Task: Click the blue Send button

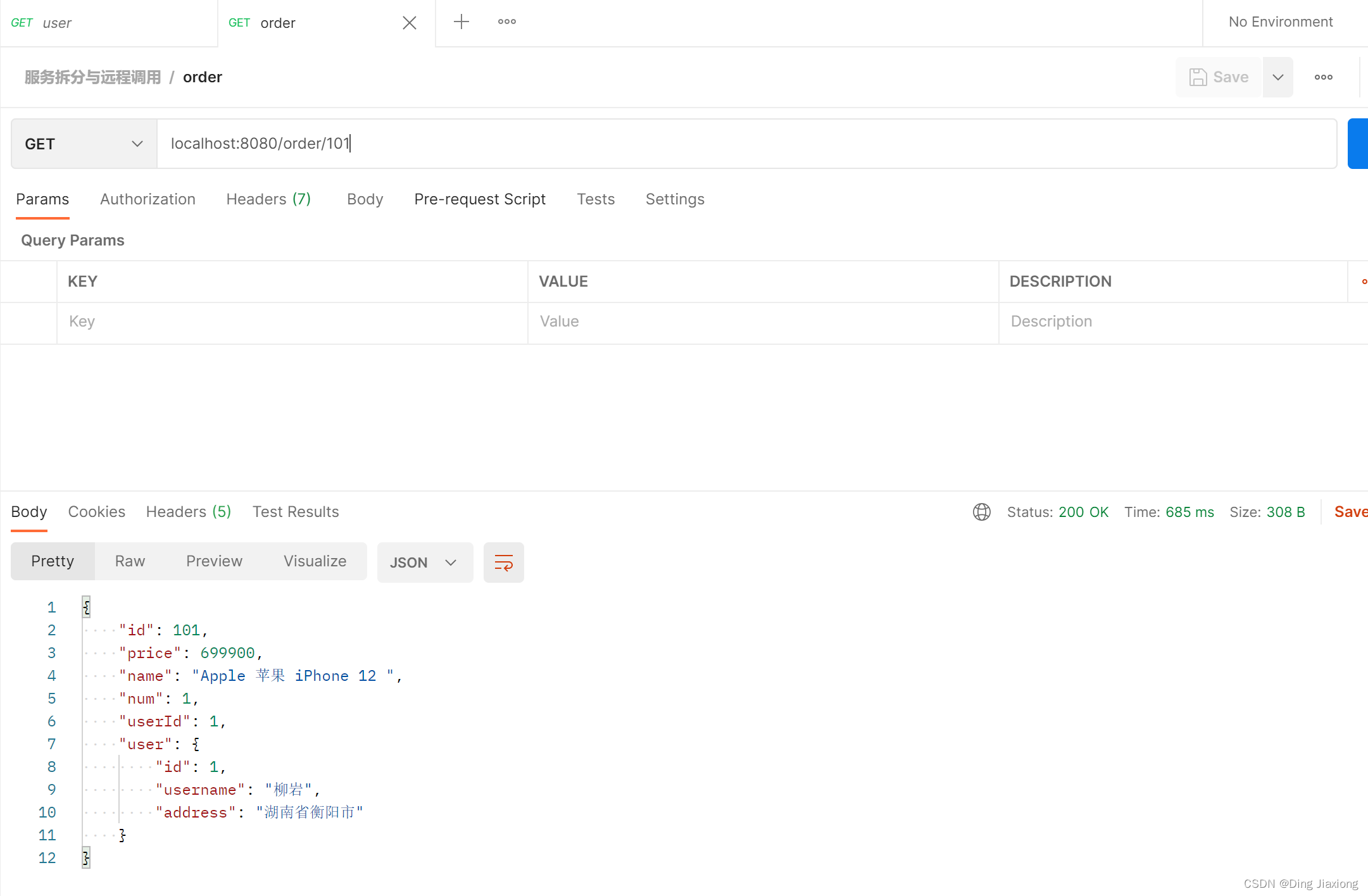Action: (x=1359, y=144)
